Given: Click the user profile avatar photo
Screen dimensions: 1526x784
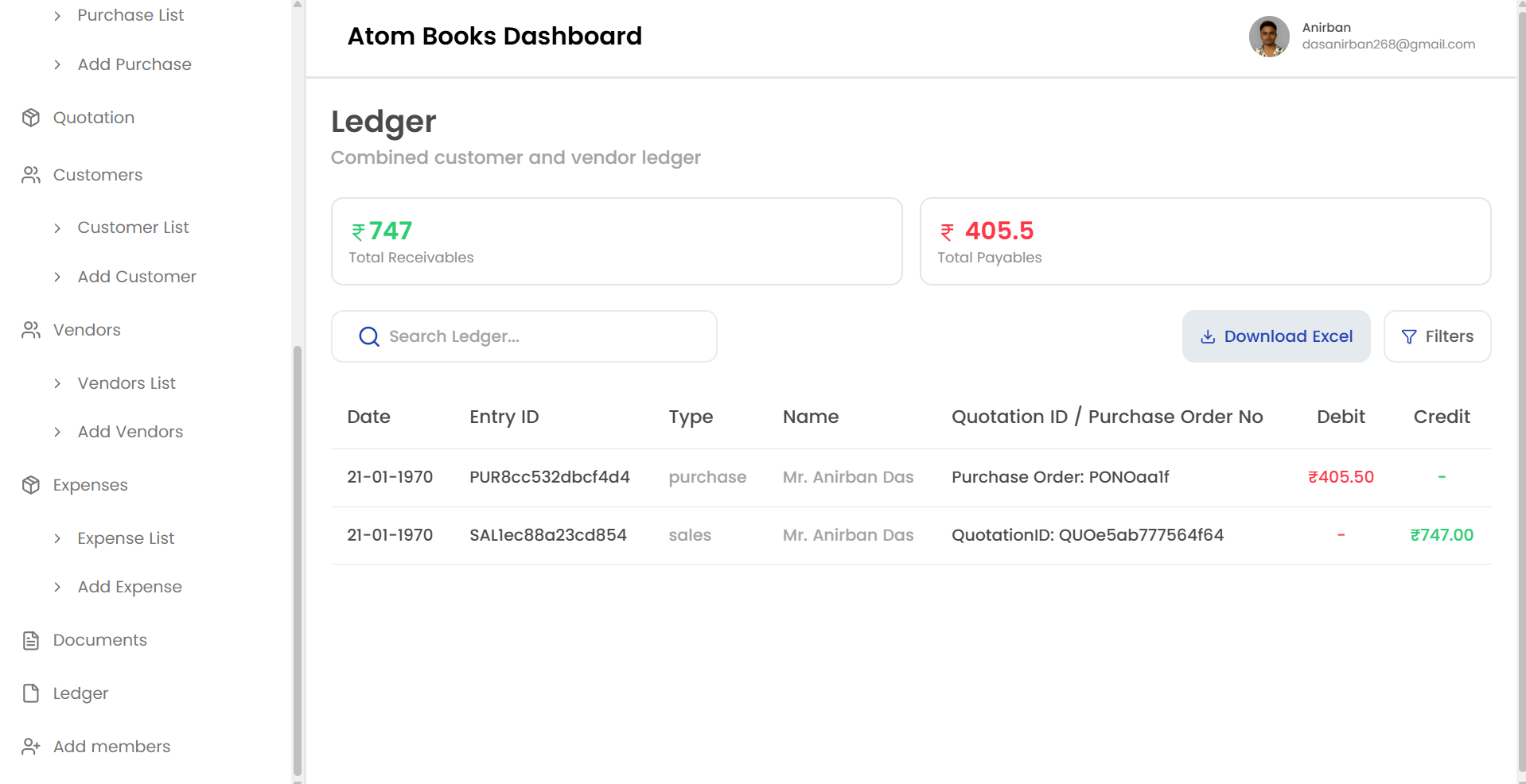Looking at the screenshot, I should point(1268,37).
